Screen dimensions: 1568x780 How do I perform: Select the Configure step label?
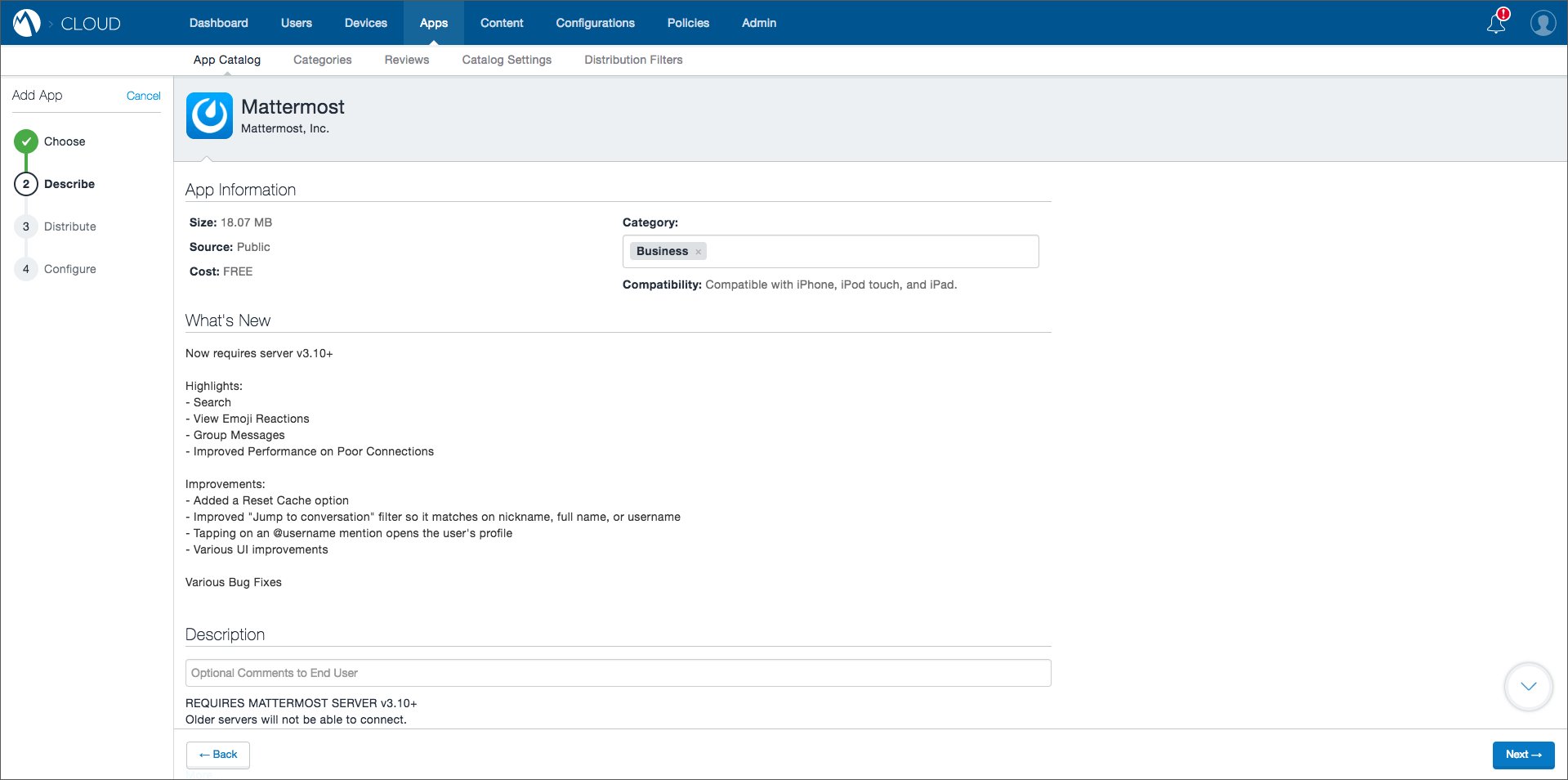70,269
